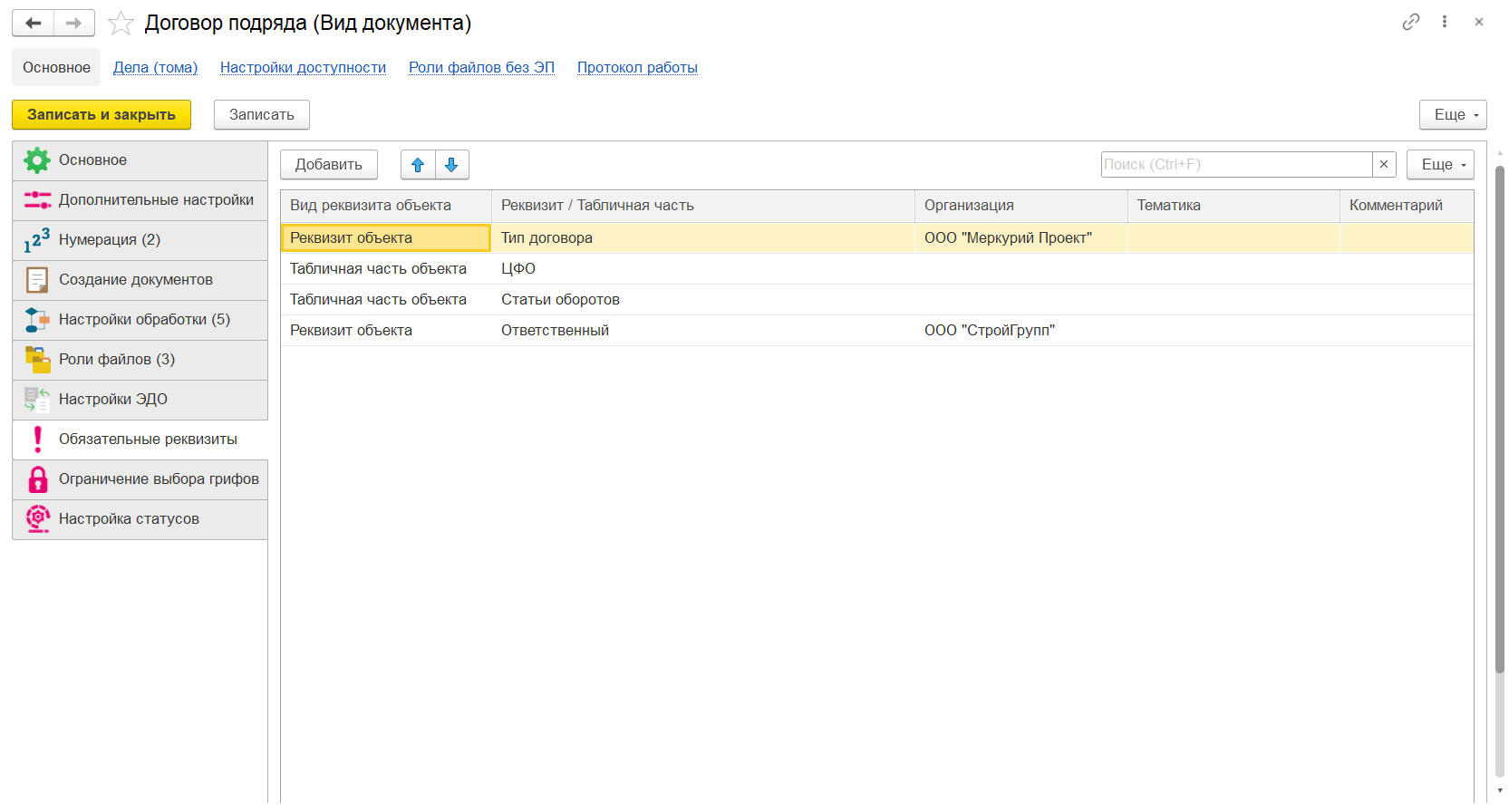Click the Добавить button
This screenshot has height=812, width=1509.
pyautogui.click(x=328, y=165)
